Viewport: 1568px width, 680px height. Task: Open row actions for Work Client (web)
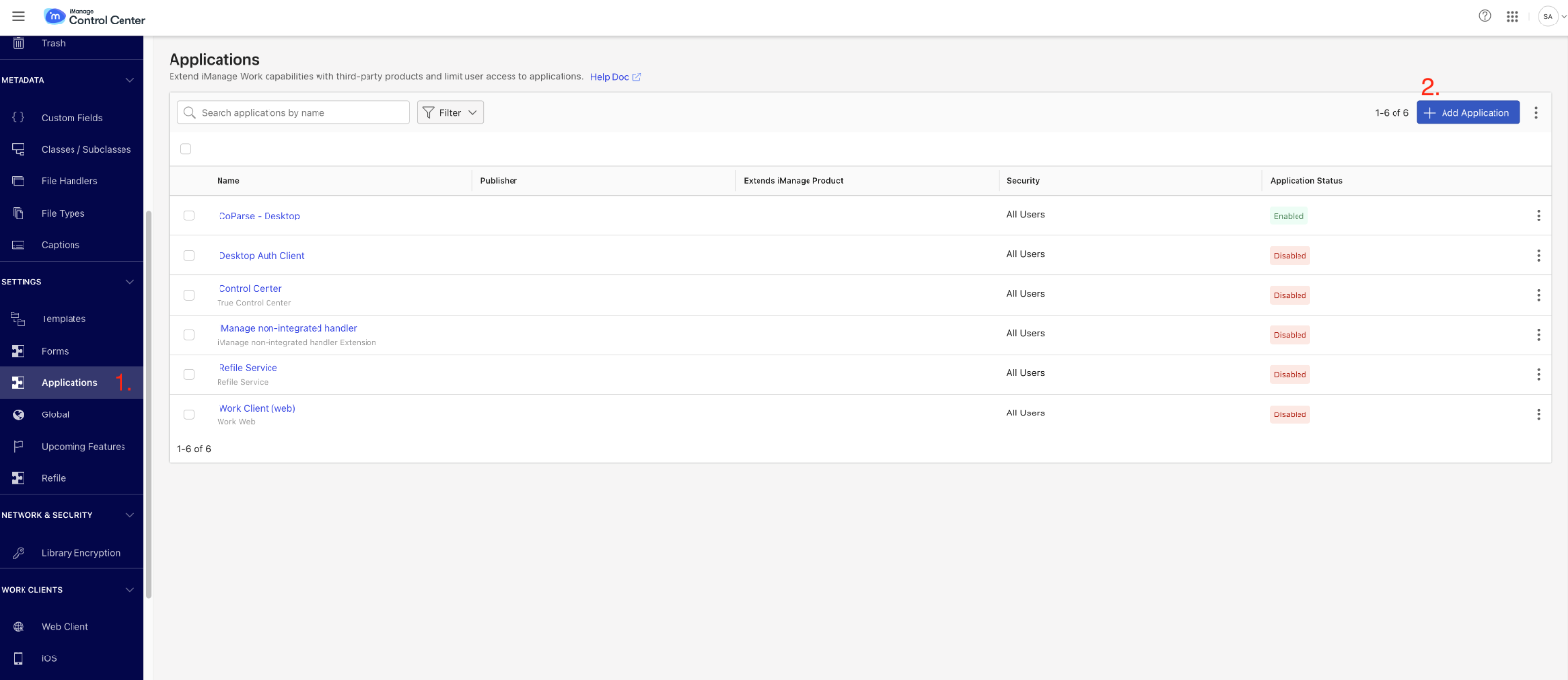pos(1538,414)
